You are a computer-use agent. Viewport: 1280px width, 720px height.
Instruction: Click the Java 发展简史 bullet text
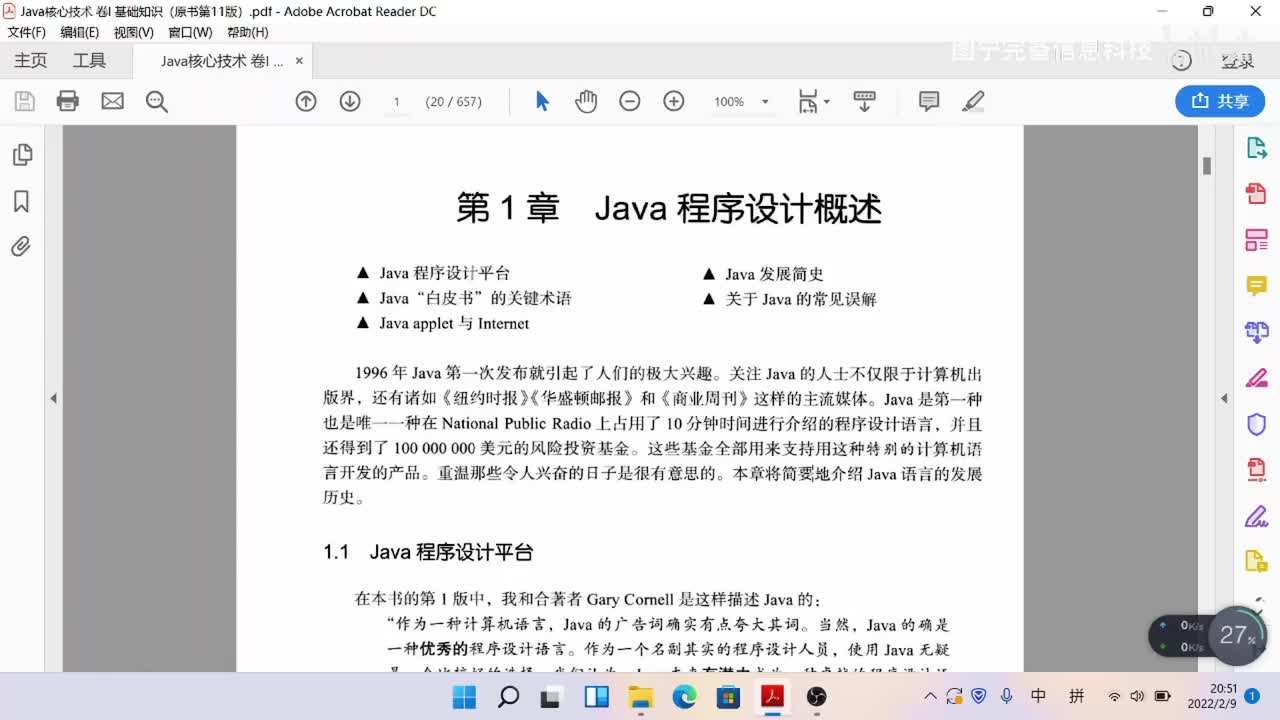point(775,274)
